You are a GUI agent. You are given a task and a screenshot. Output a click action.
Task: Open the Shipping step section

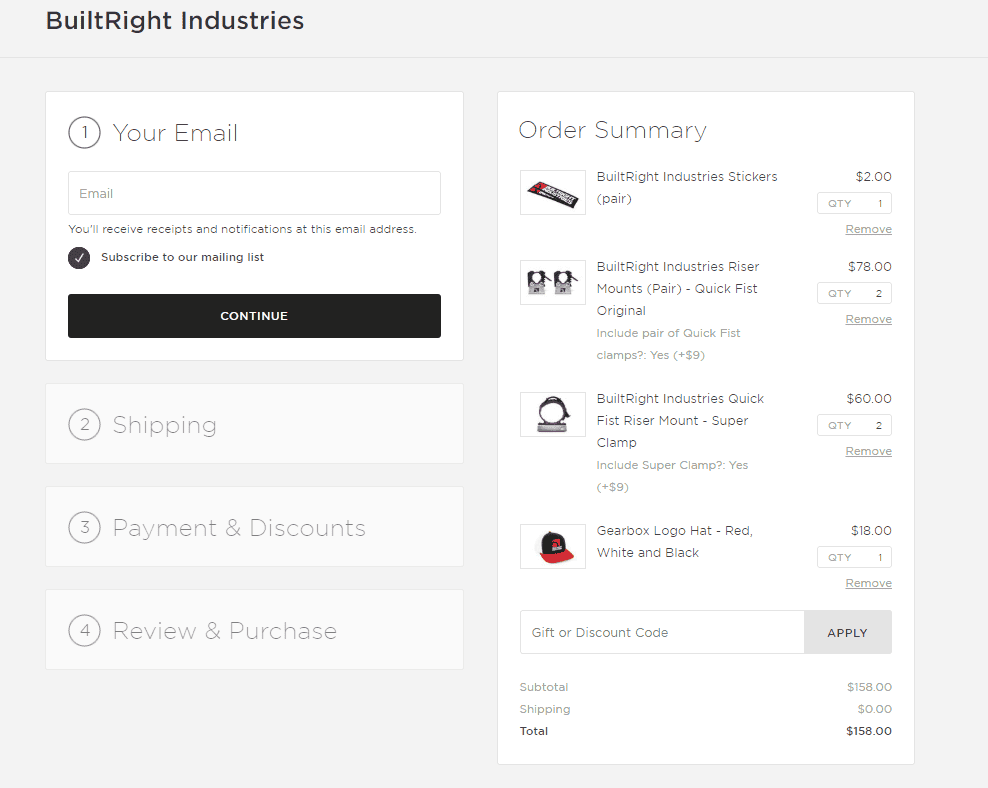pyautogui.click(x=254, y=424)
